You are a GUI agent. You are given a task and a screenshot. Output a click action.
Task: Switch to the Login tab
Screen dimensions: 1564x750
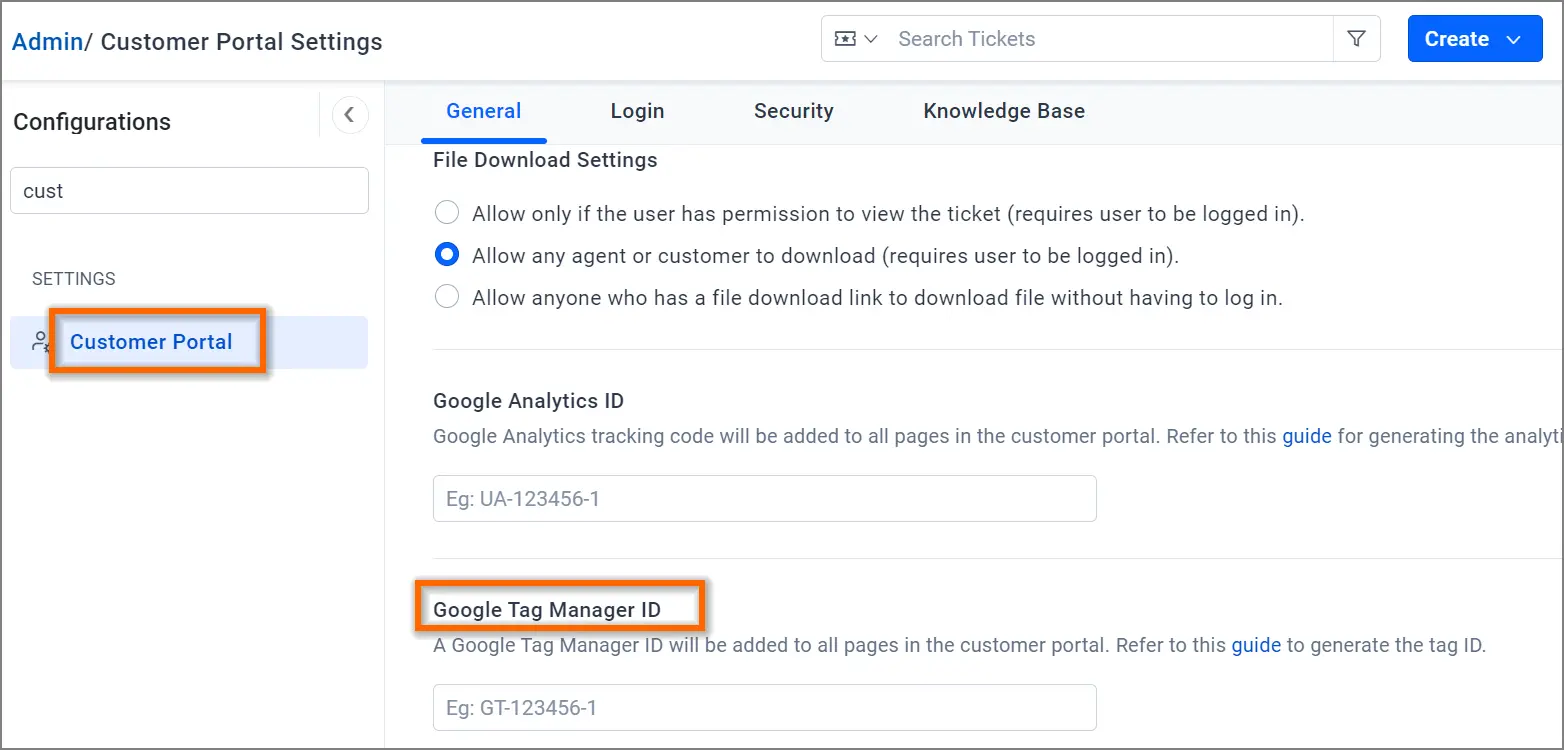[x=637, y=112]
